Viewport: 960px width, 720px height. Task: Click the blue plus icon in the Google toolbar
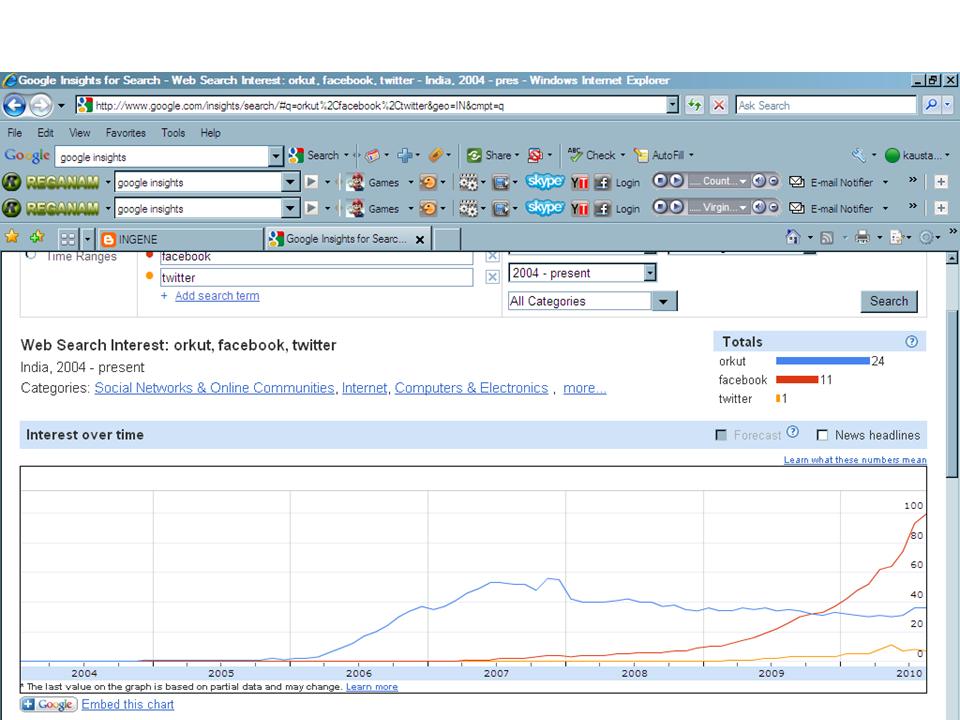point(405,156)
